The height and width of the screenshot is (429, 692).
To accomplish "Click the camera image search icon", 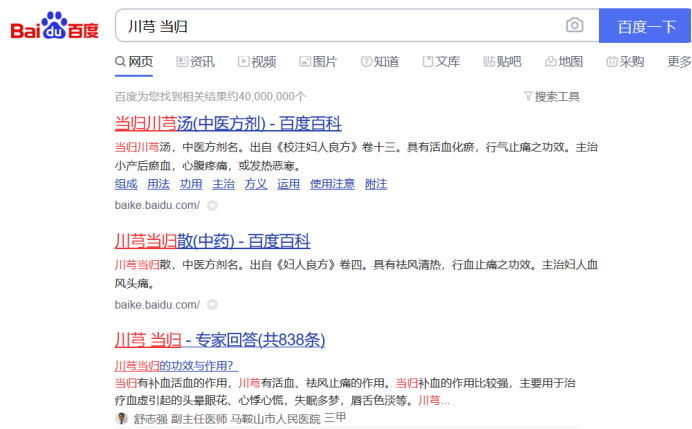I will point(574,26).
